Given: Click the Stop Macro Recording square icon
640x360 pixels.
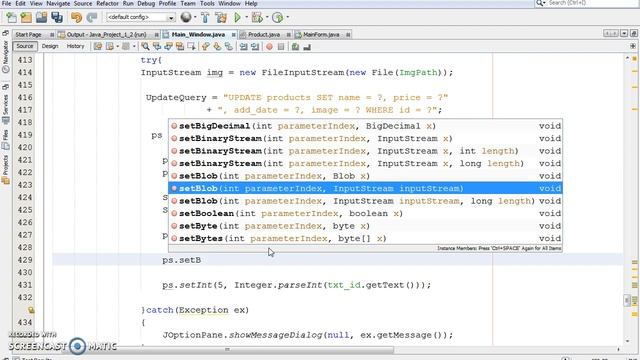Looking at the screenshot, I should pos(281,47).
